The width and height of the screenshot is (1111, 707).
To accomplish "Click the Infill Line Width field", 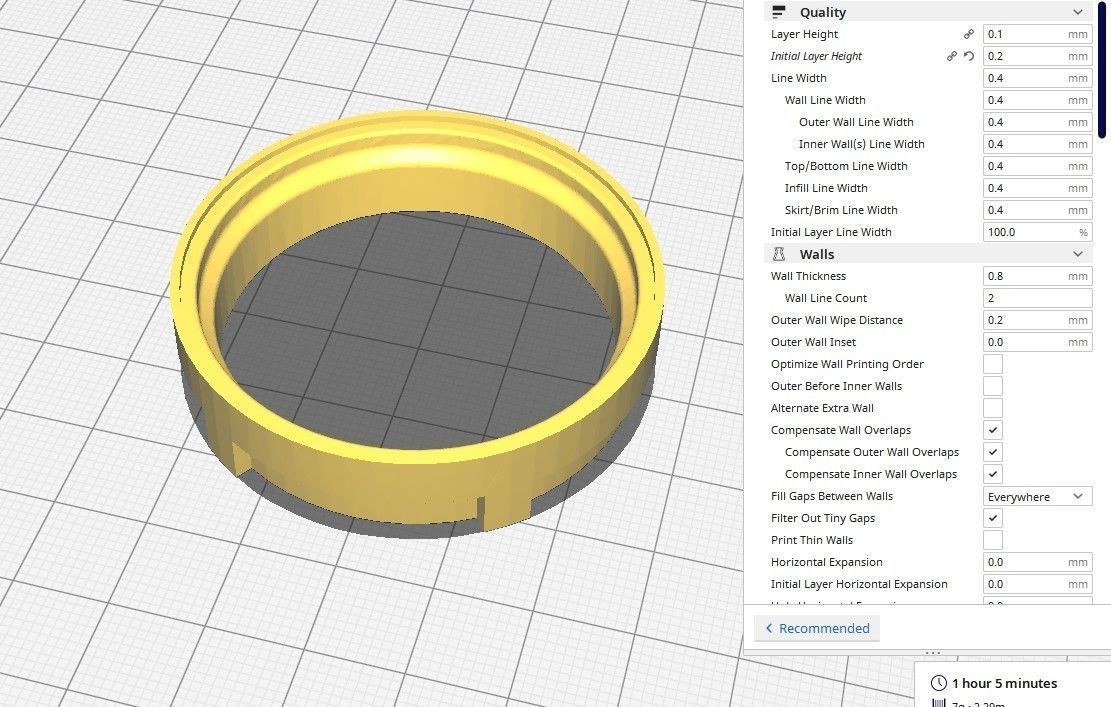I will tap(1037, 188).
